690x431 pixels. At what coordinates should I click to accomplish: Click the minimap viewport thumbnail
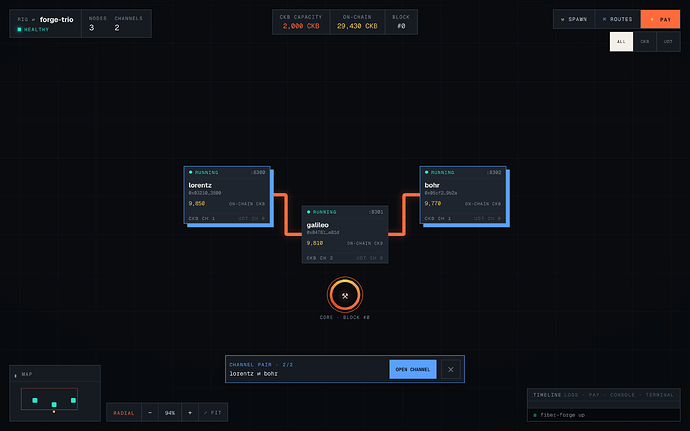coord(49,399)
